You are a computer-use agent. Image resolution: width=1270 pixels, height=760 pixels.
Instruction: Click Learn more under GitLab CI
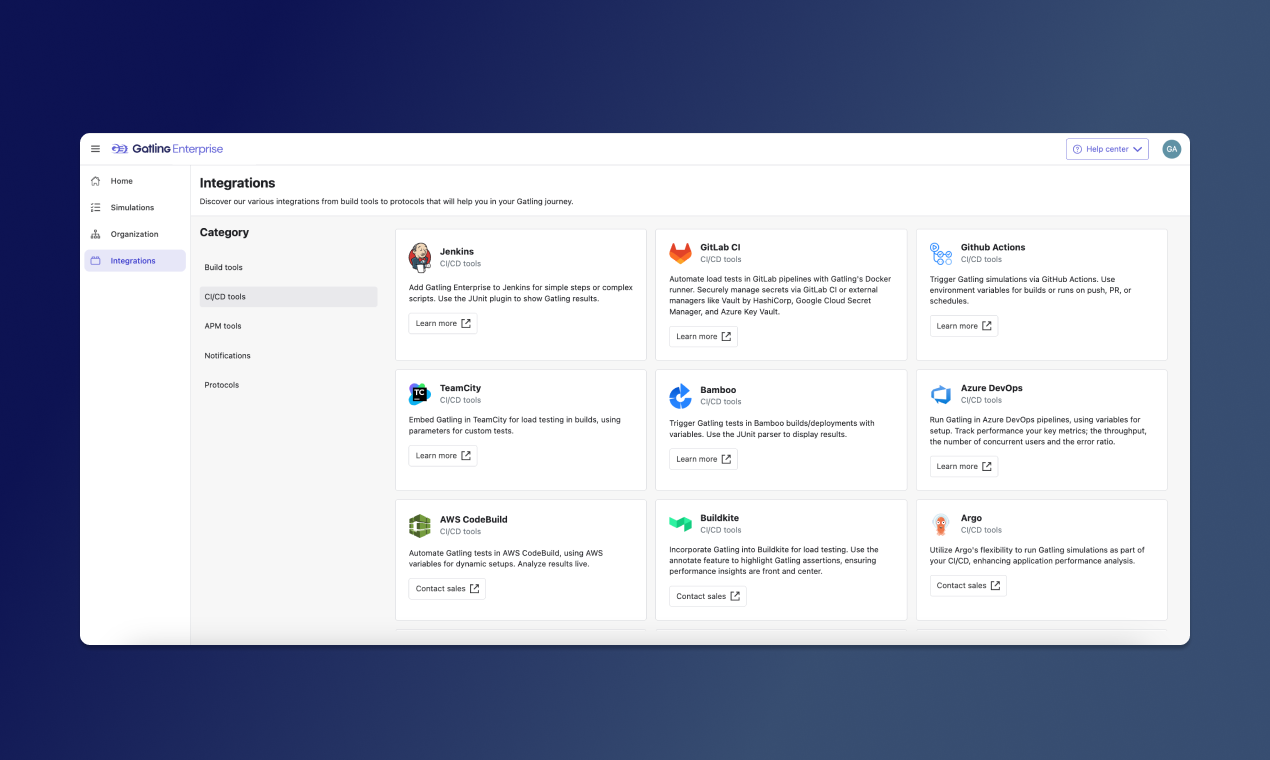[703, 336]
